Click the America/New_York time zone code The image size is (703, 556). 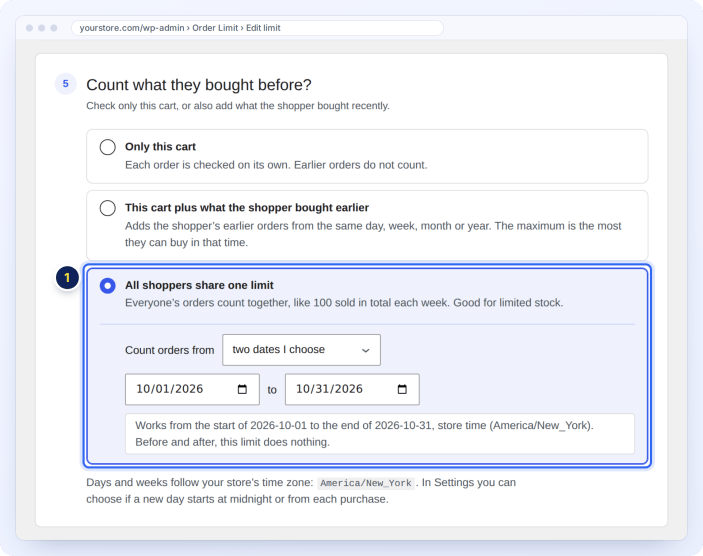pyautogui.click(x=366, y=483)
